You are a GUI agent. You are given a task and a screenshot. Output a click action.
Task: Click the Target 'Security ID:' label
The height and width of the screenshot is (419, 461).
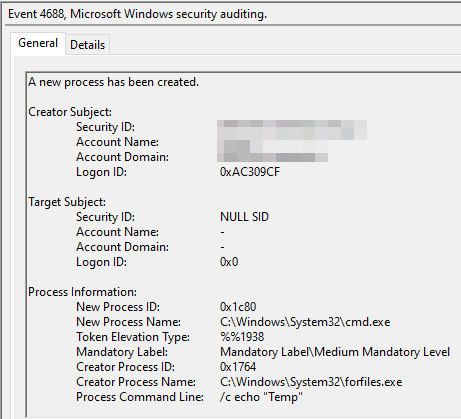[105, 217]
